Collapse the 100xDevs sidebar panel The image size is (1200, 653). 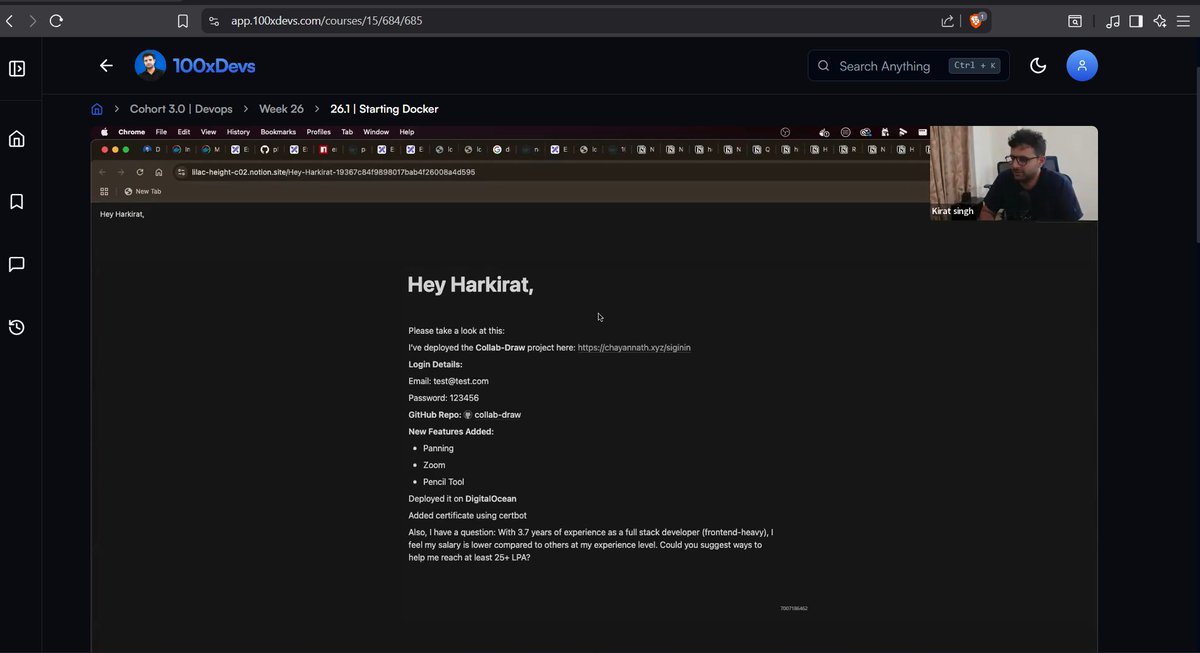click(17, 69)
